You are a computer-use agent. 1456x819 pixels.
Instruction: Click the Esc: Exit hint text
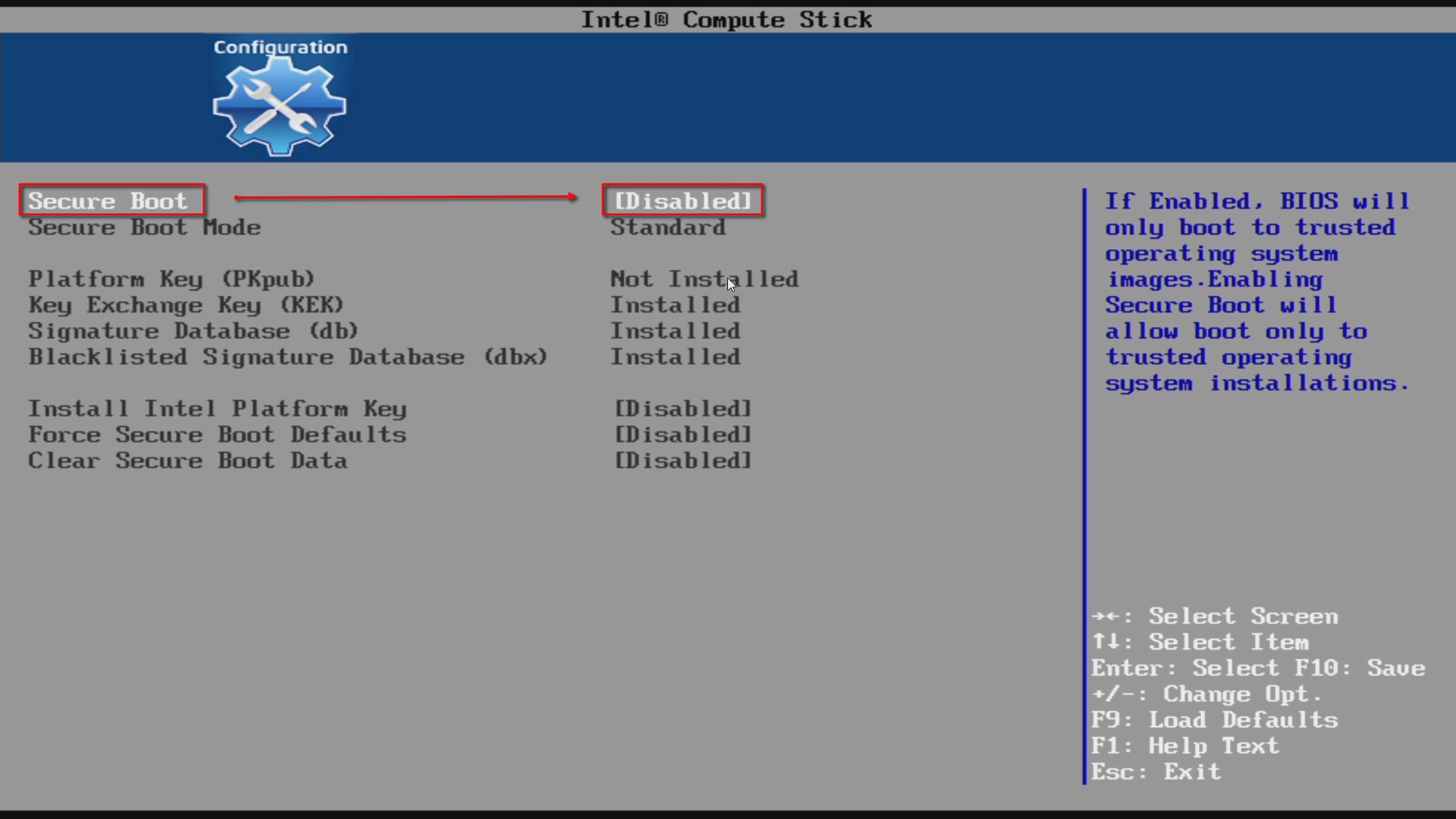1156,772
